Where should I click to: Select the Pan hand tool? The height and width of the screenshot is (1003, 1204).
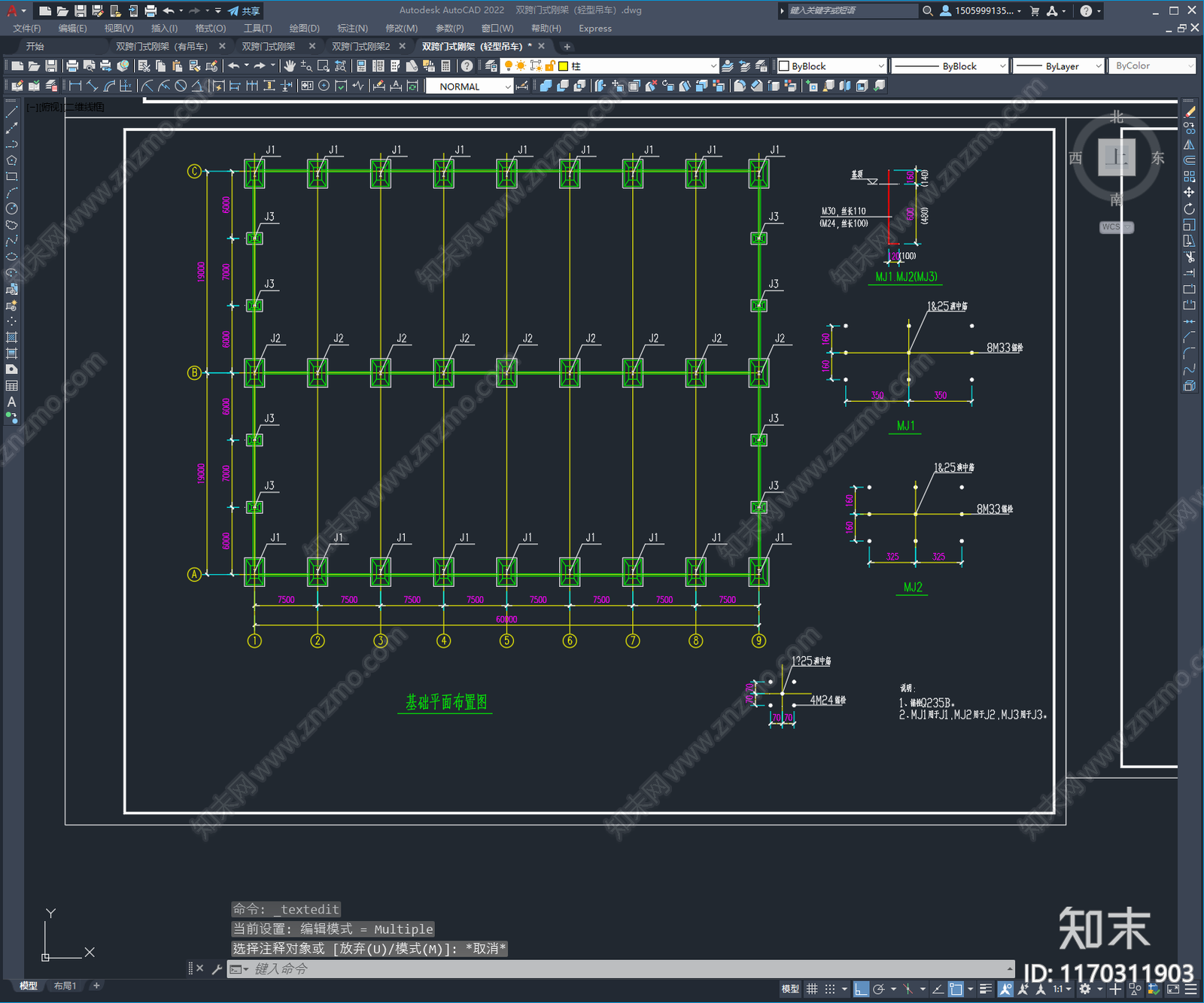pos(290,66)
